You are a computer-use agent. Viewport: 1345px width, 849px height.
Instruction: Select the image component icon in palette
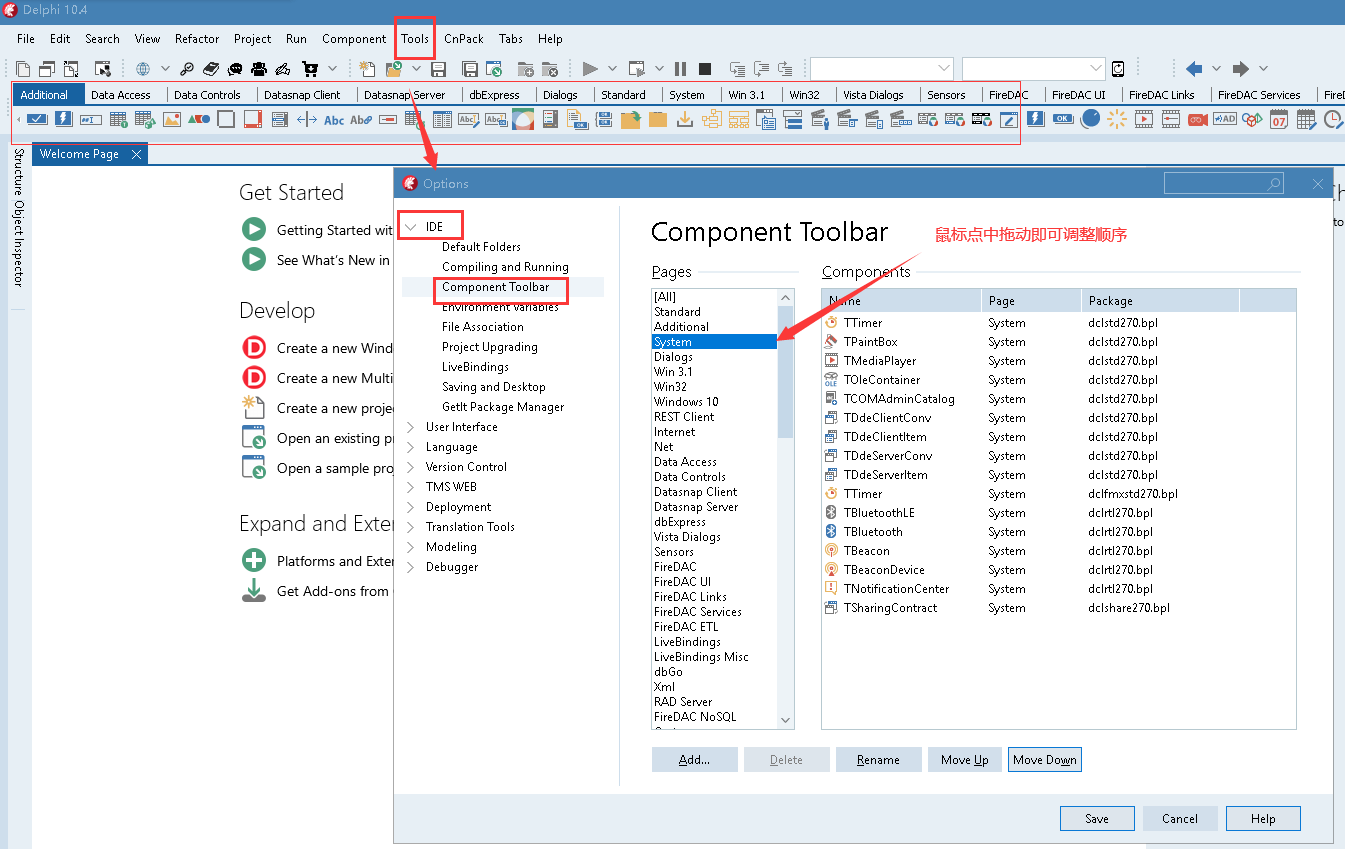pyautogui.click(x=172, y=120)
